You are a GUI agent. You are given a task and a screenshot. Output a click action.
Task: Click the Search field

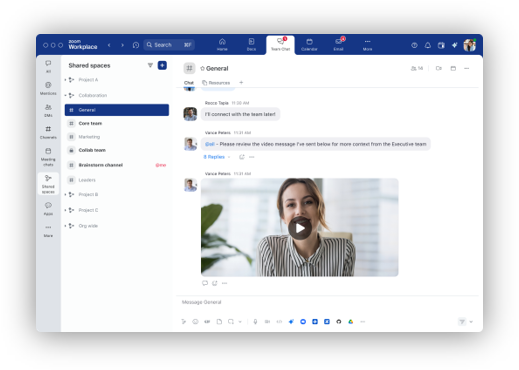(x=169, y=45)
